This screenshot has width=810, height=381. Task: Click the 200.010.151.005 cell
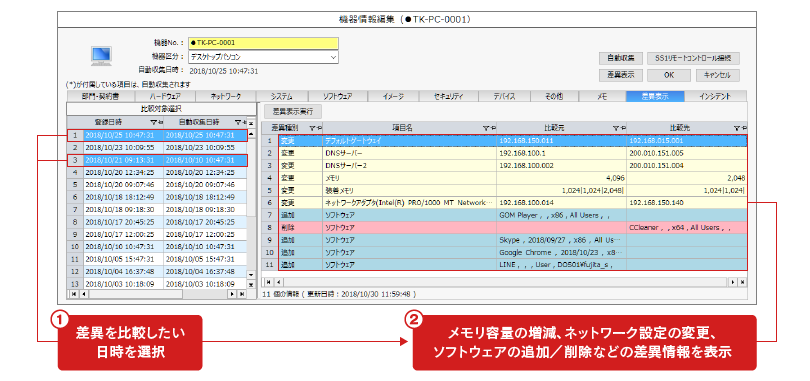click(x=687, y=153)
